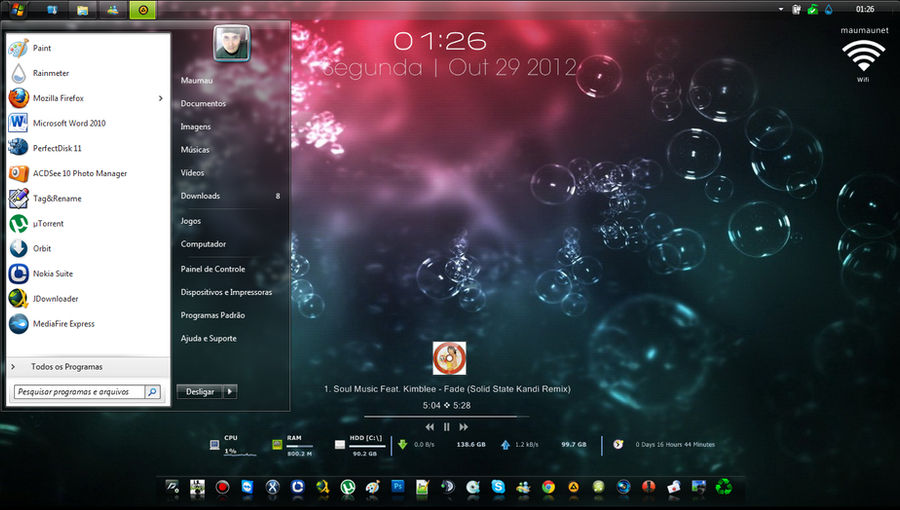Open Orbit downloader

coord(88,248)
